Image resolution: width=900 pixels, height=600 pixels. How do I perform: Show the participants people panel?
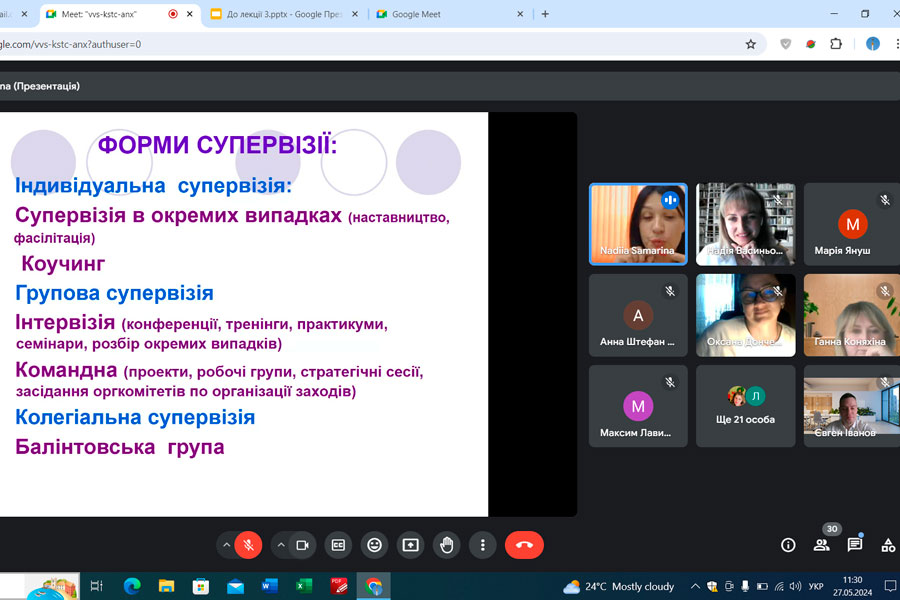pos(821,545)
